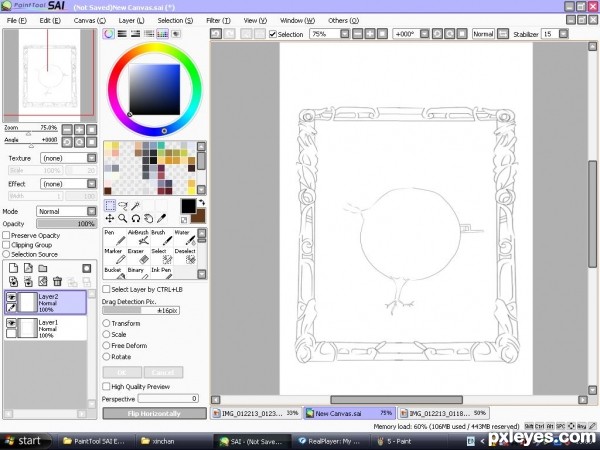The image size is (600, 450).
Task: Toggle the Selection checkbox in toolbar
Action: click(273, 34)
